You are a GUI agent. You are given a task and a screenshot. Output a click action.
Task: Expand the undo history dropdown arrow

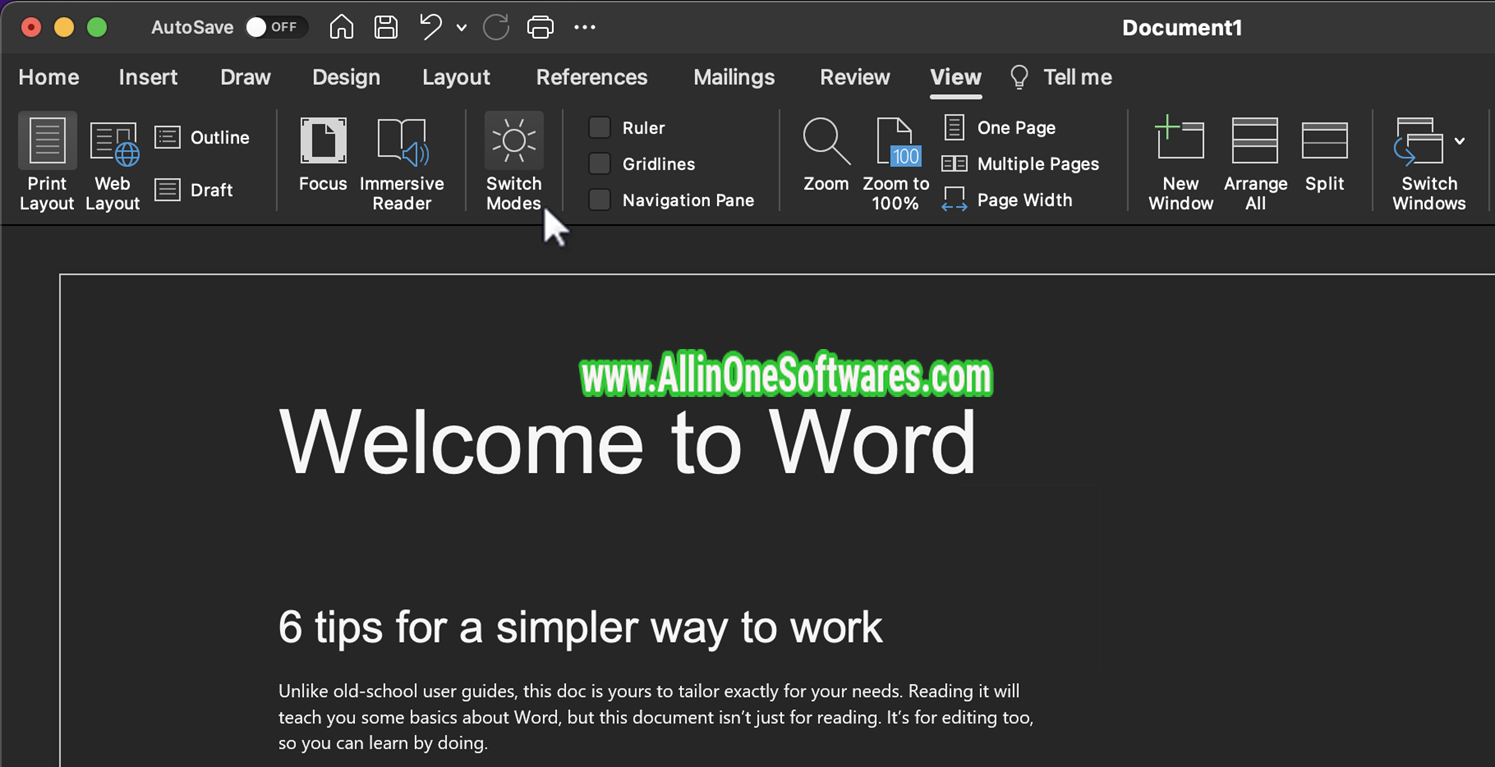(461, 28)
